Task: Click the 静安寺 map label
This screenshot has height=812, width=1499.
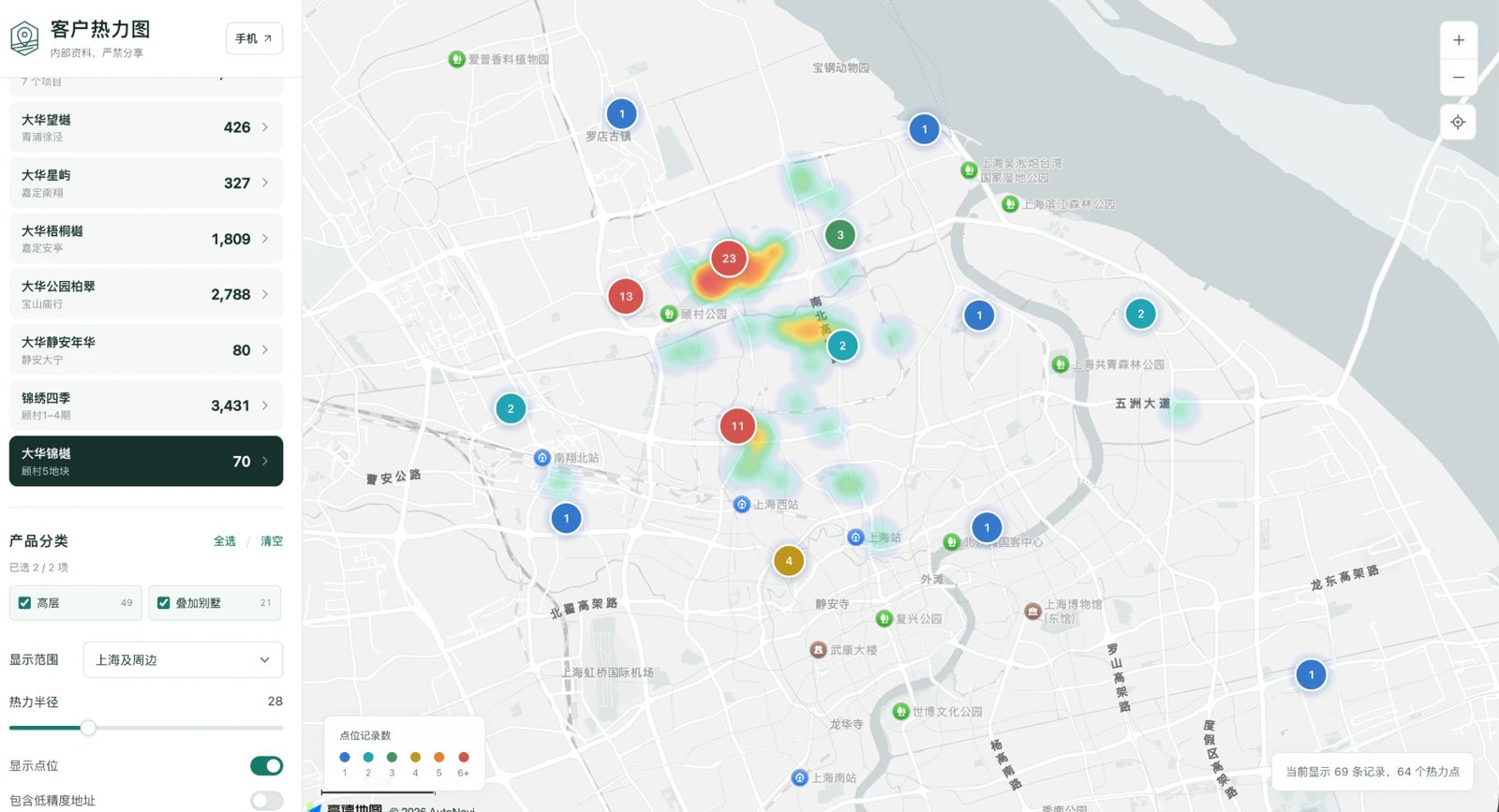Action: pyautogui.click(x=832, y=605)
